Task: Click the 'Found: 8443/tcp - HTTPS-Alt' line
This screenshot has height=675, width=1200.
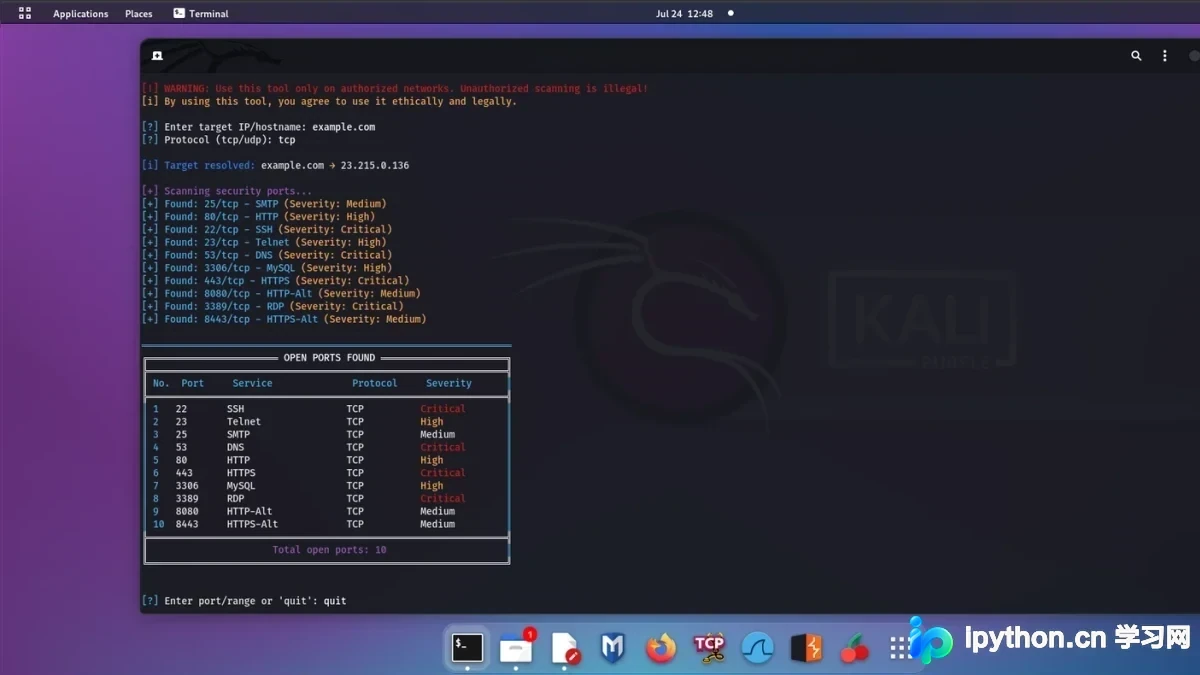Action: (x=284, y=319)
